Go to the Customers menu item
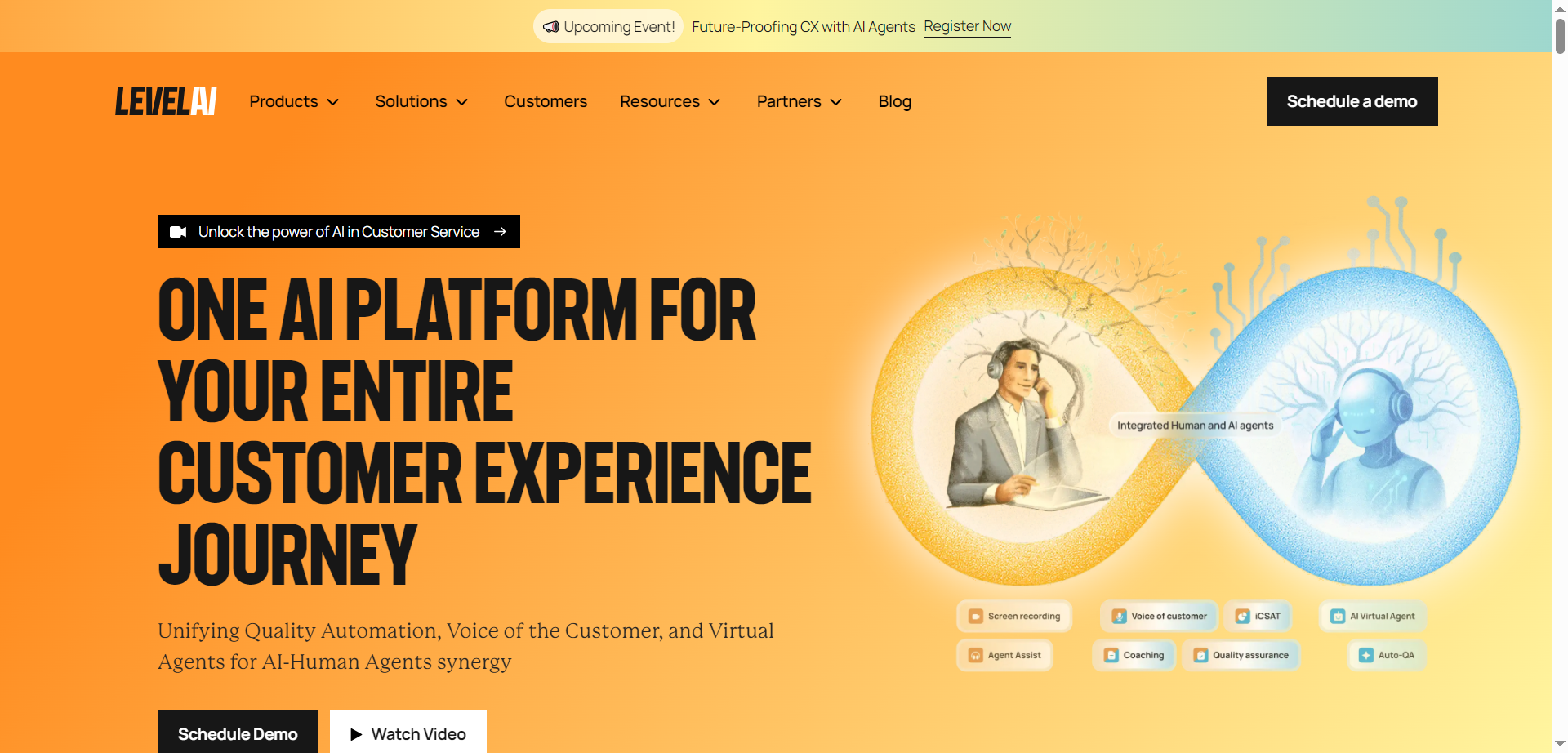This screenshot has height=753, width=1568. [x=546, y=101]
